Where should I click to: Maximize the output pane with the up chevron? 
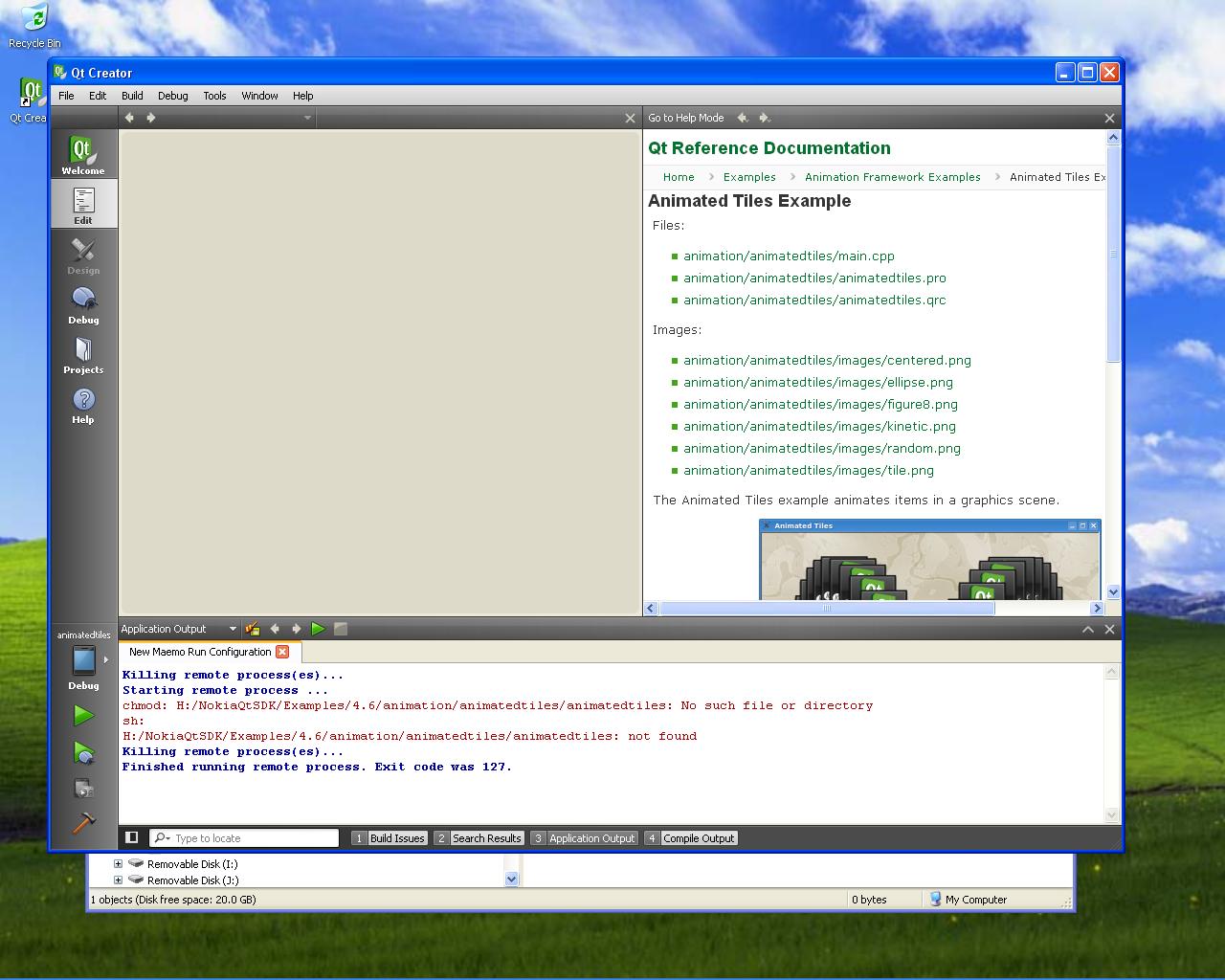click(x=1088, y=629)
